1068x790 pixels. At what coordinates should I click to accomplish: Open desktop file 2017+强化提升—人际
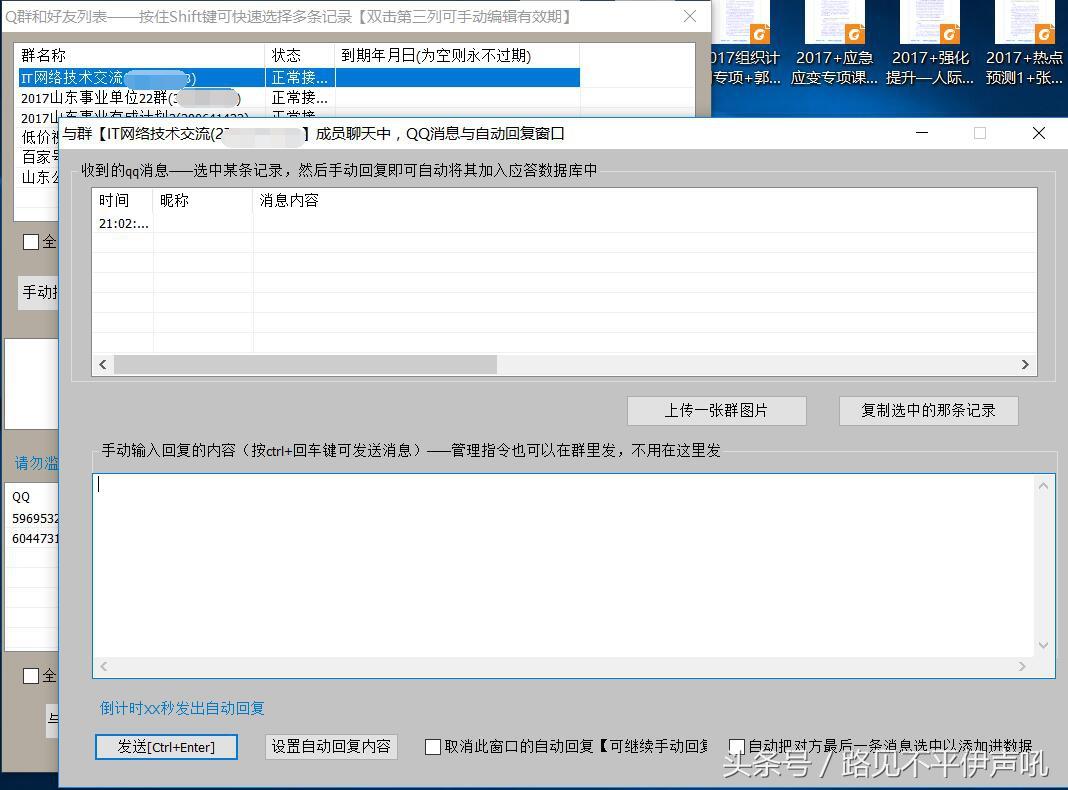(x=930, y=44)
